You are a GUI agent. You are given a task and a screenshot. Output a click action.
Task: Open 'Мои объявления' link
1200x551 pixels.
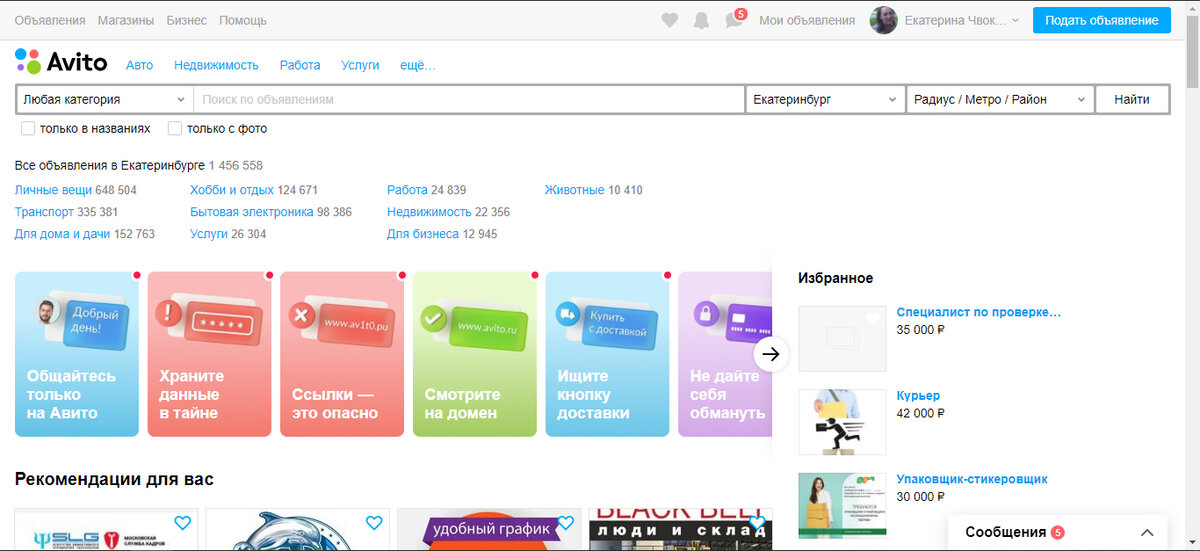tap(807, 20)
